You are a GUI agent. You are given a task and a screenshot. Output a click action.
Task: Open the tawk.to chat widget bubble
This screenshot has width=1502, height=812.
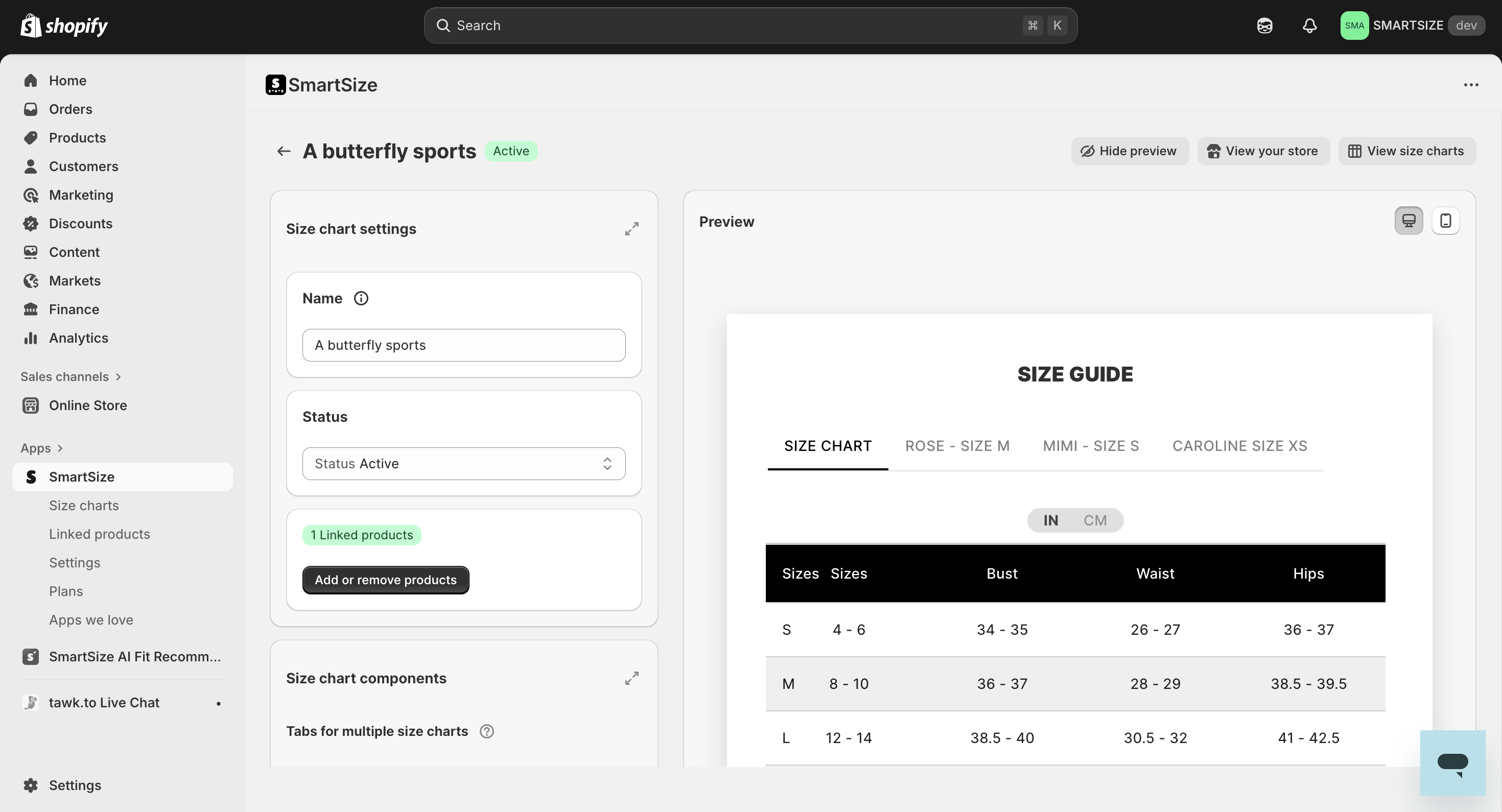pyautogui.click(x=1452, y=762)
